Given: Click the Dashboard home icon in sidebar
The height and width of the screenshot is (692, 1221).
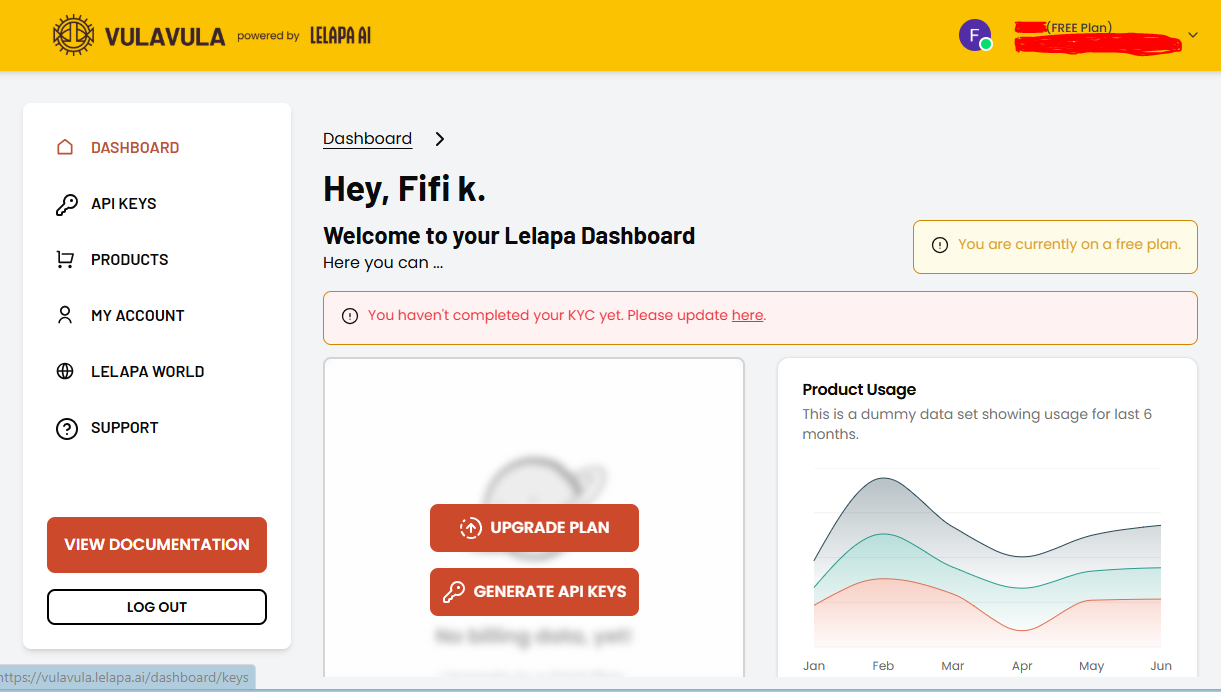Looking at the screenshot, I should point(65,147).
